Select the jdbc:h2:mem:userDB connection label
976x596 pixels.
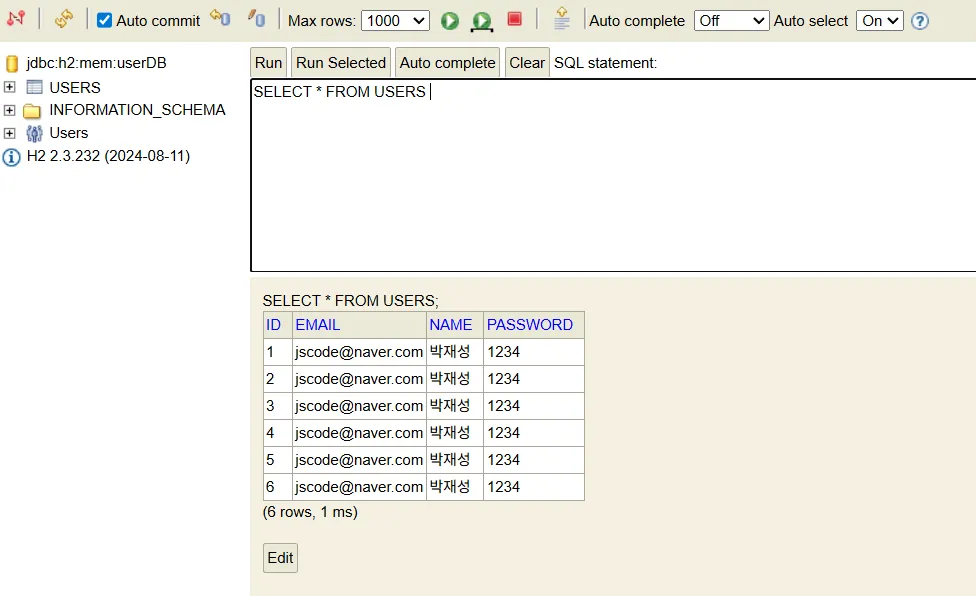[x=96, y=63]
